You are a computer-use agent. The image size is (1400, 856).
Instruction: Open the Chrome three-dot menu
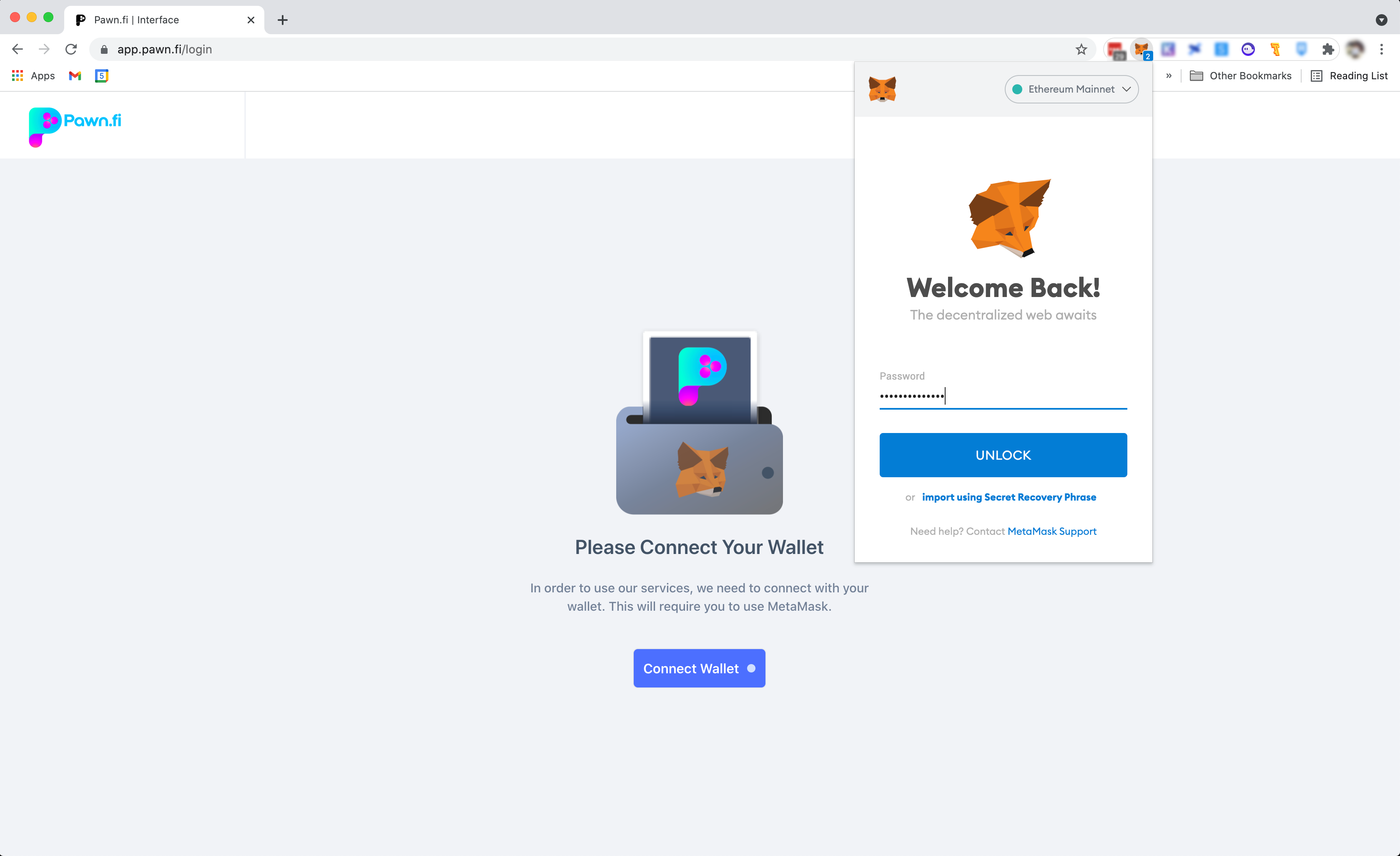coord(1381,50)
